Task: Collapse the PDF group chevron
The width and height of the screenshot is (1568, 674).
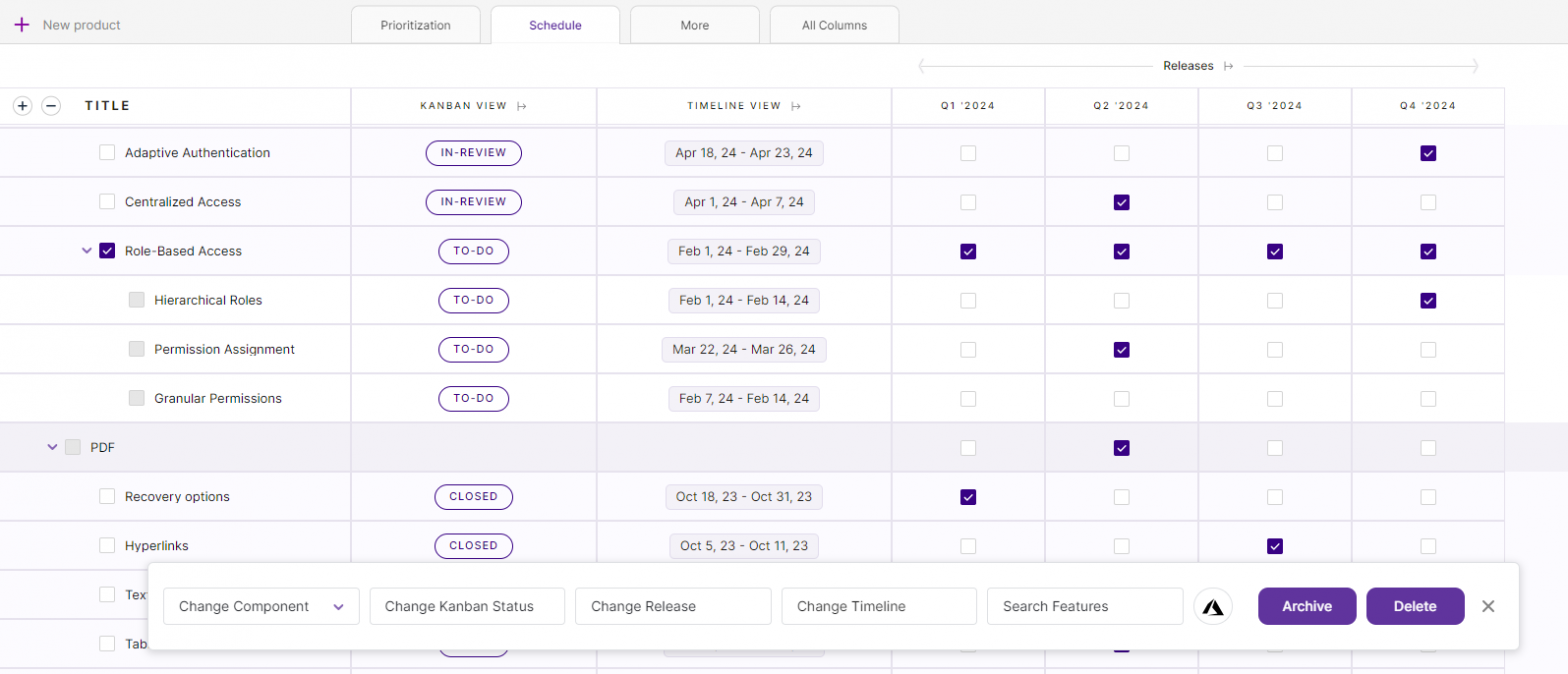Action: pyautogui.click(x=53, y=448)
